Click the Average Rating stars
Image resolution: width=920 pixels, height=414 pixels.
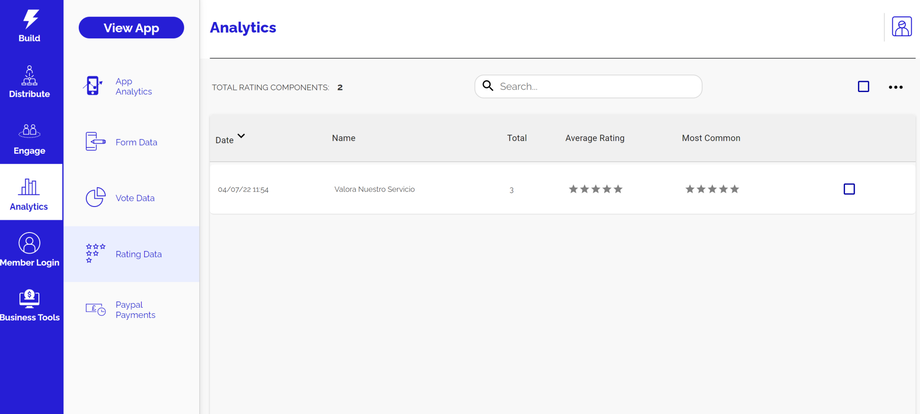[595, 189]
